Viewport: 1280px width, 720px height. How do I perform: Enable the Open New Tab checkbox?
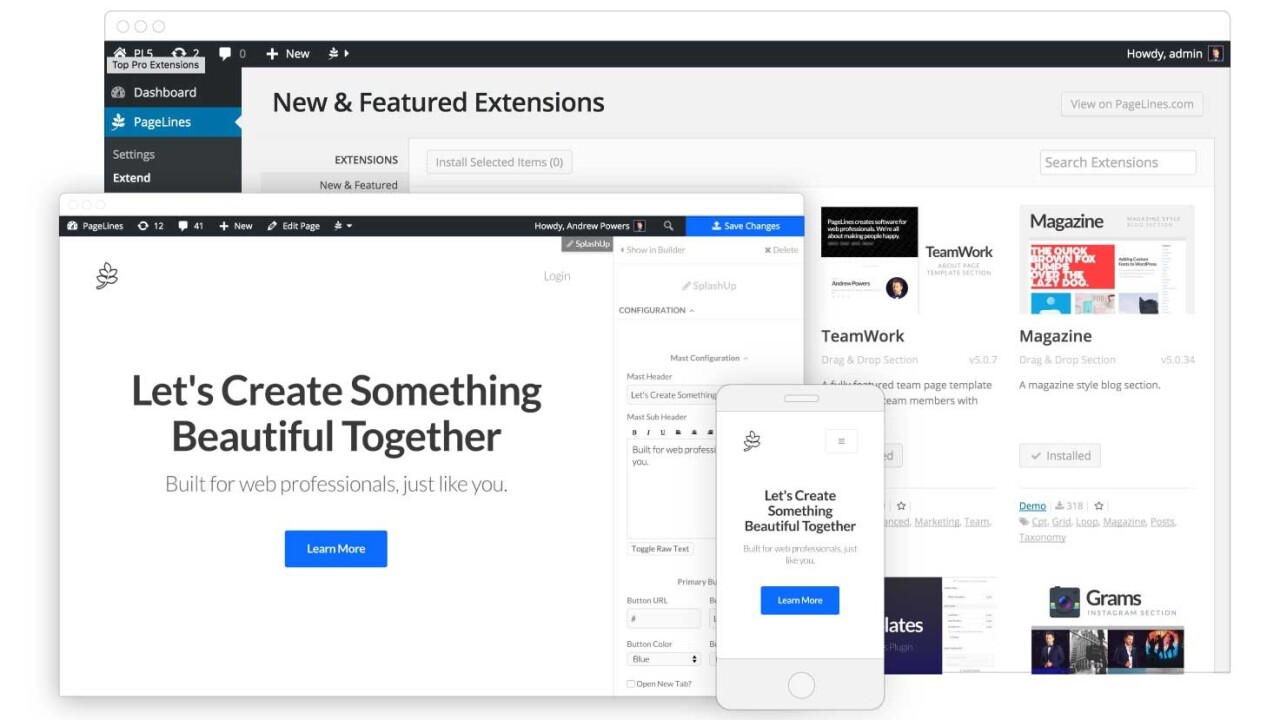tap(631, 684)
